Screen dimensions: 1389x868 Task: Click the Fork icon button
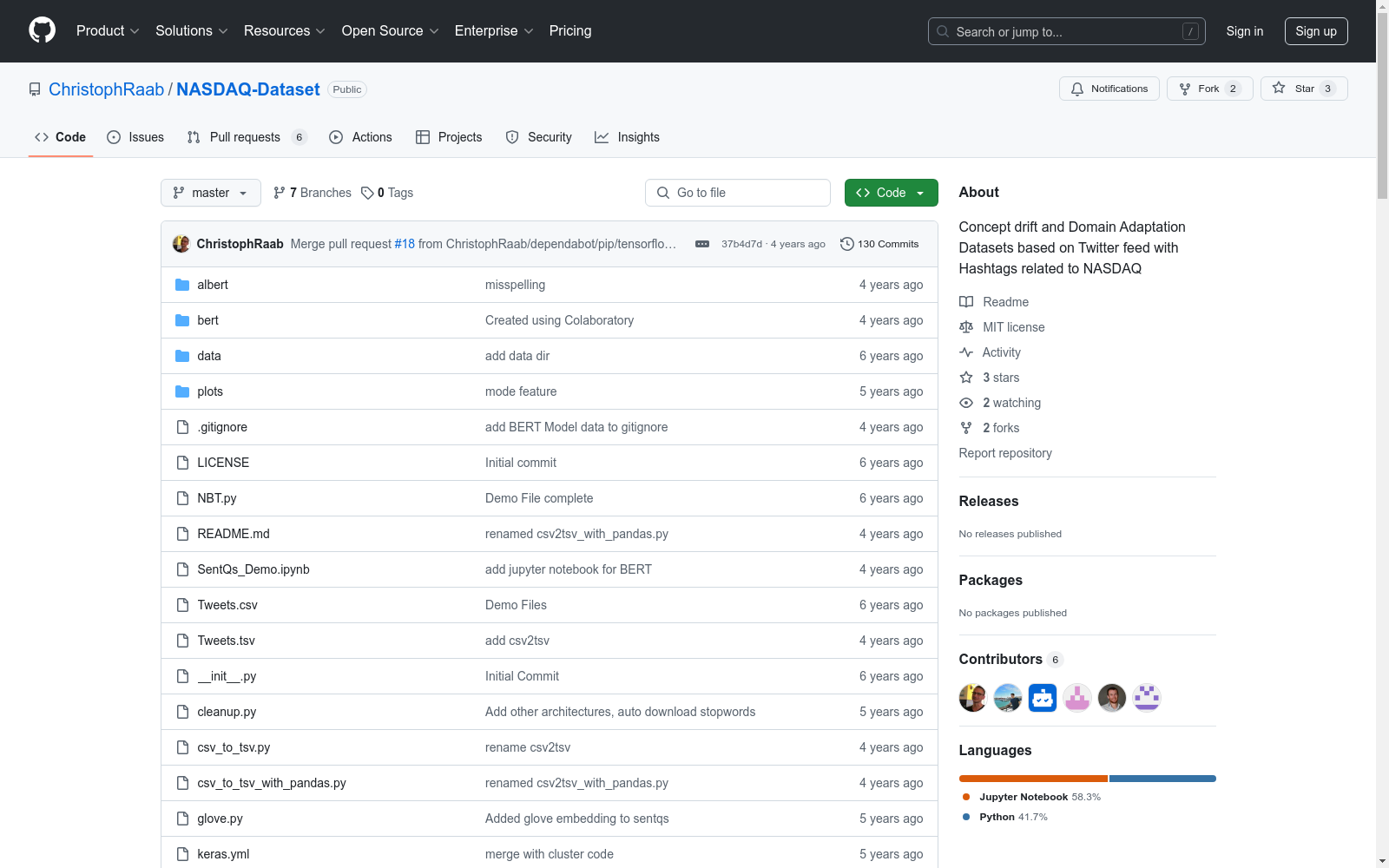tap(1209, 89)
